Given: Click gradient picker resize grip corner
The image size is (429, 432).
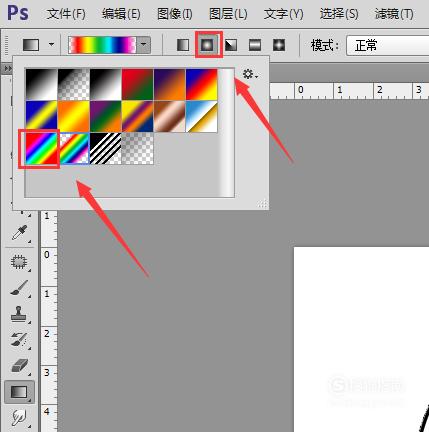Looking at the screenshot, I should pyautogui.click(x=263, y=204).
